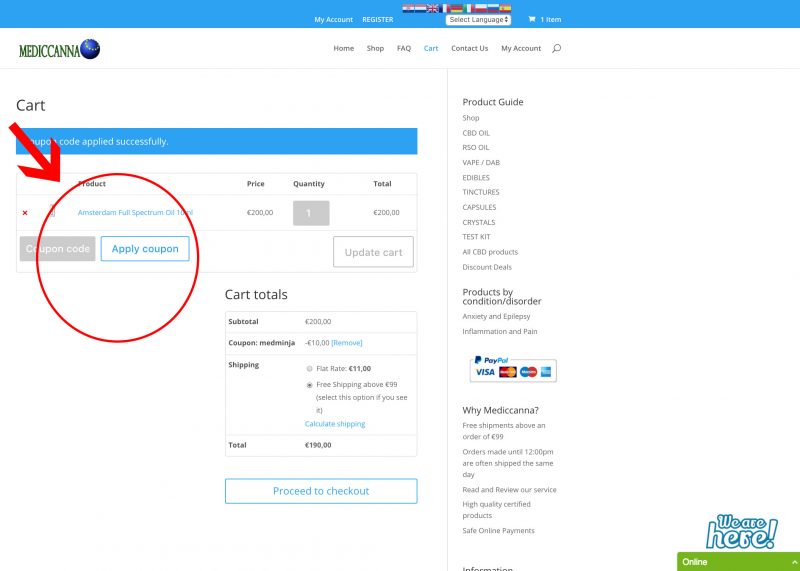
Task: Open the 'We are here!' chat graphic
Action: tap(742, 531)
